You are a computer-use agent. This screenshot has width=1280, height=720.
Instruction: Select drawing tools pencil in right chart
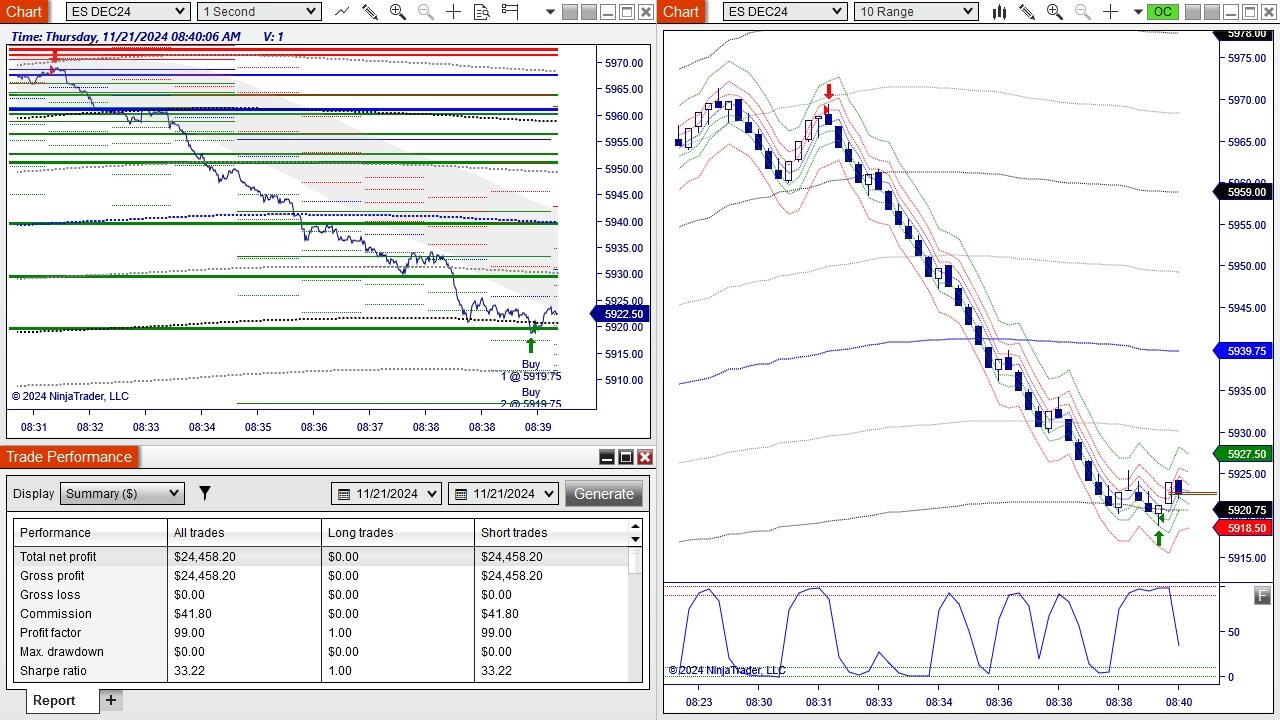(x=1027, y=12)
